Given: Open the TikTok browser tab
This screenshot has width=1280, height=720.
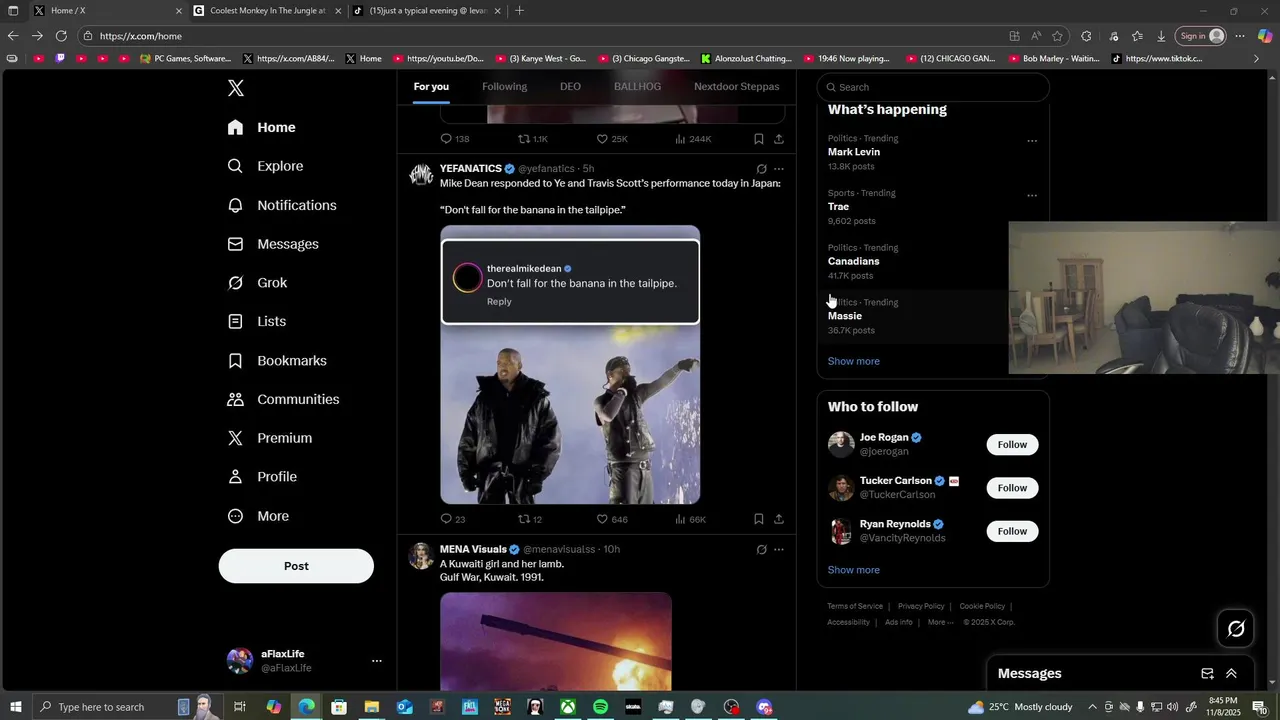Looking at the screenshot, I should click(x=428, y=11).
